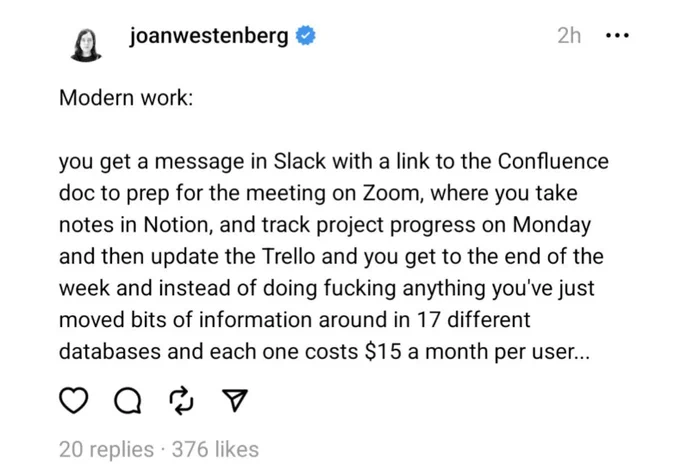
Task: Open replies with the comment bubble icon
Action: click(128, 400)
